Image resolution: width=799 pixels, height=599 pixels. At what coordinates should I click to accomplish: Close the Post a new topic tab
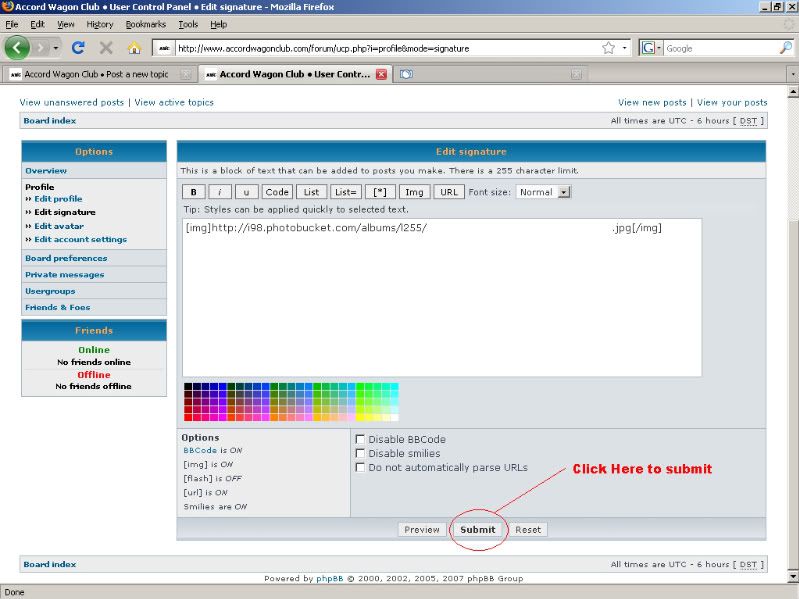(x=187, y=74)
